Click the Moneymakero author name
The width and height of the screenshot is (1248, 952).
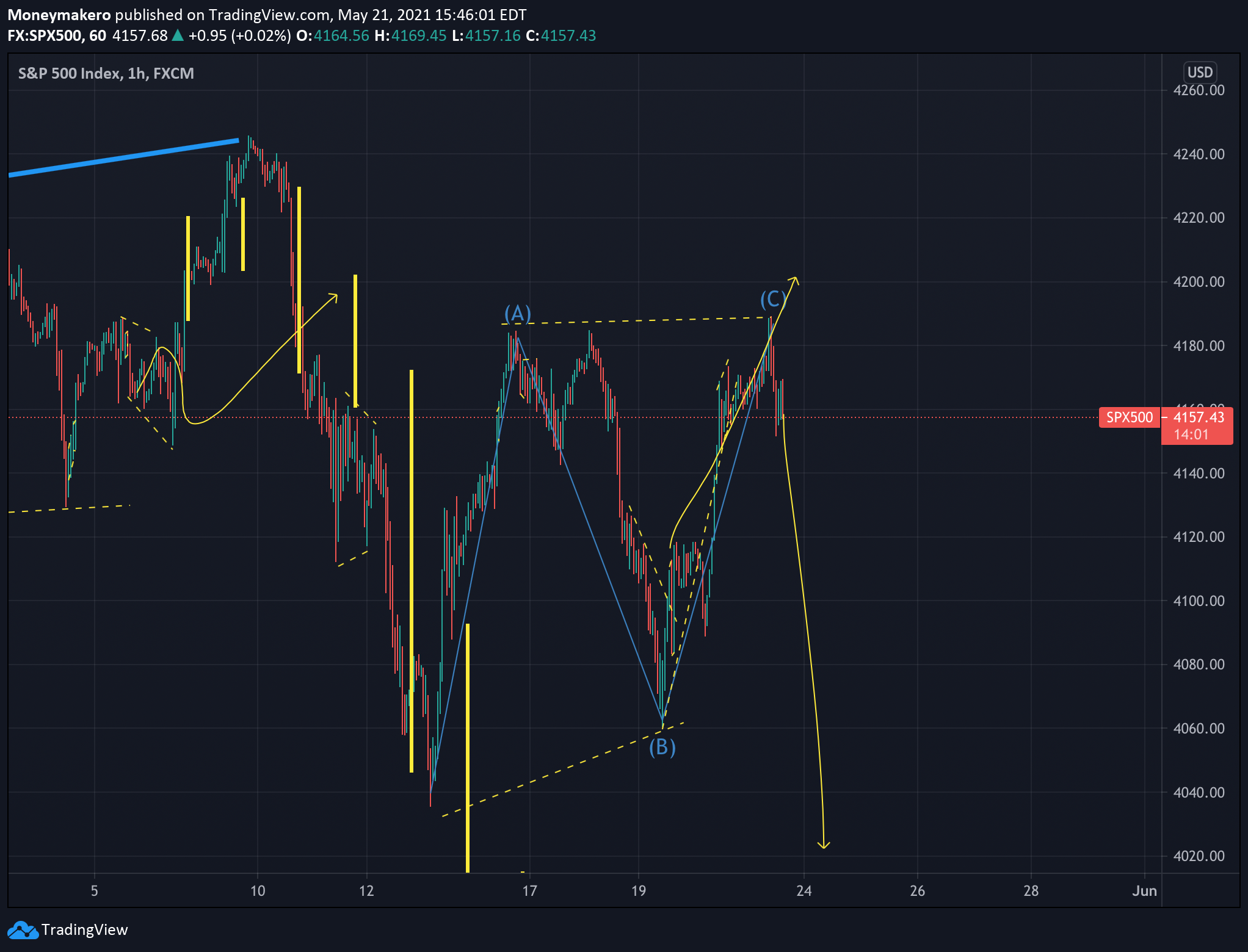click(x=59, y=15)
